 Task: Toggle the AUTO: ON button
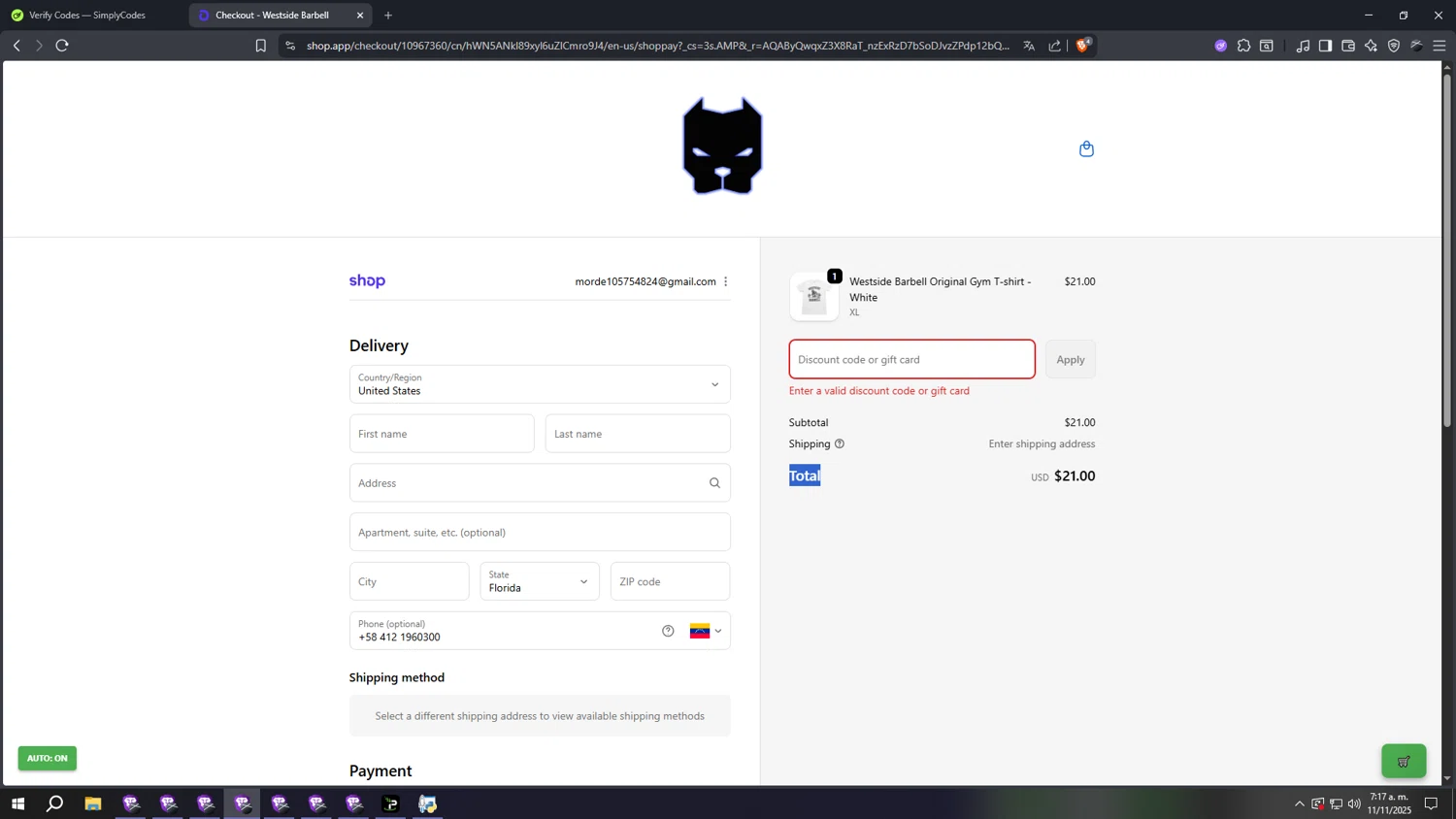(47, 758)
